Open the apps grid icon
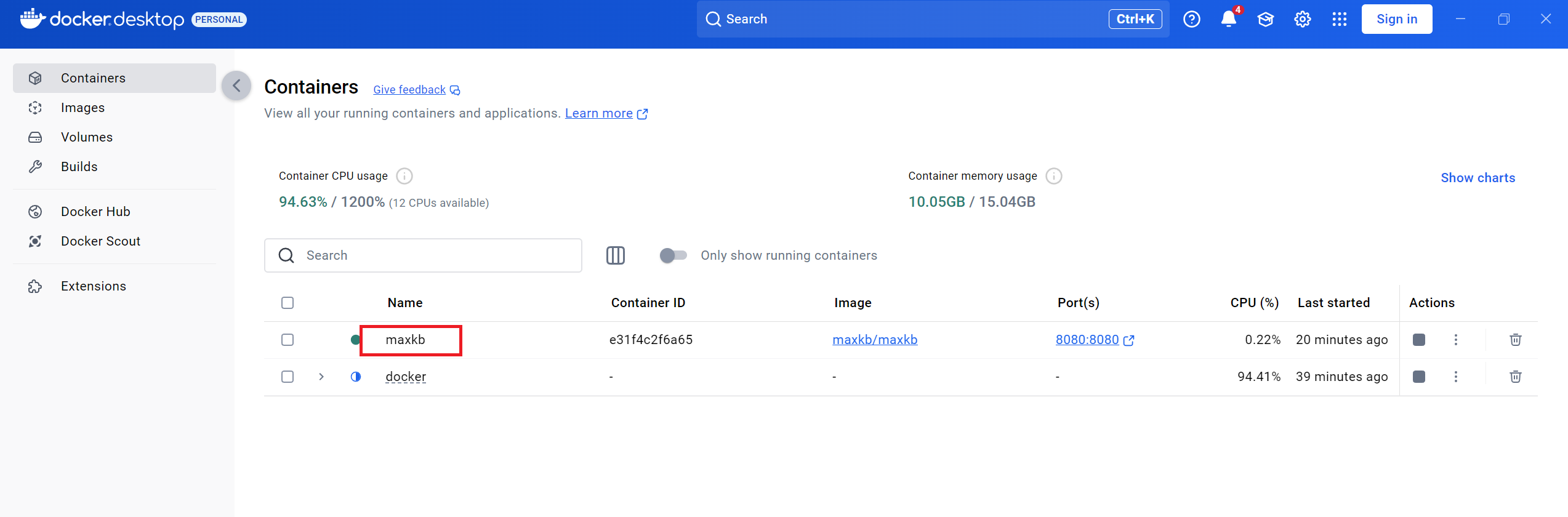 pos(1340,19)
